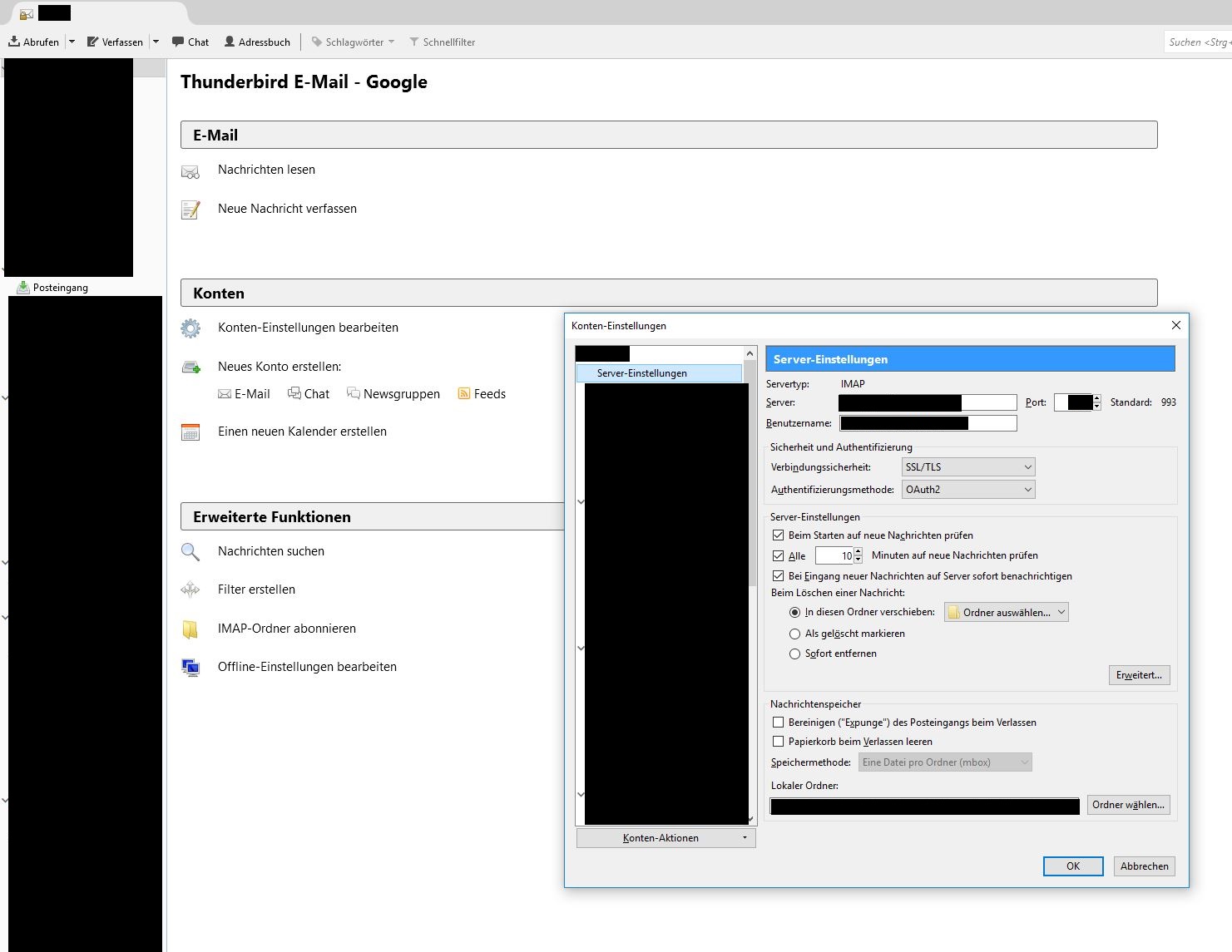The image size is (1232, 952).
Task: Open the Abrufen dropdown arrow
Action: tap(72, 42)
